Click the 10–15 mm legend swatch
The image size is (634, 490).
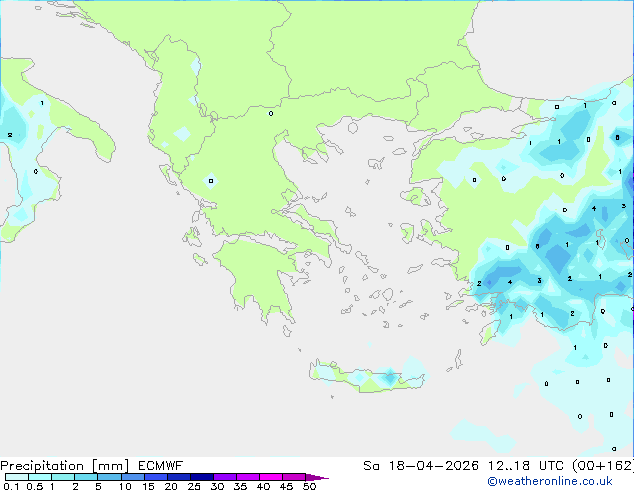tap(133, 477)
